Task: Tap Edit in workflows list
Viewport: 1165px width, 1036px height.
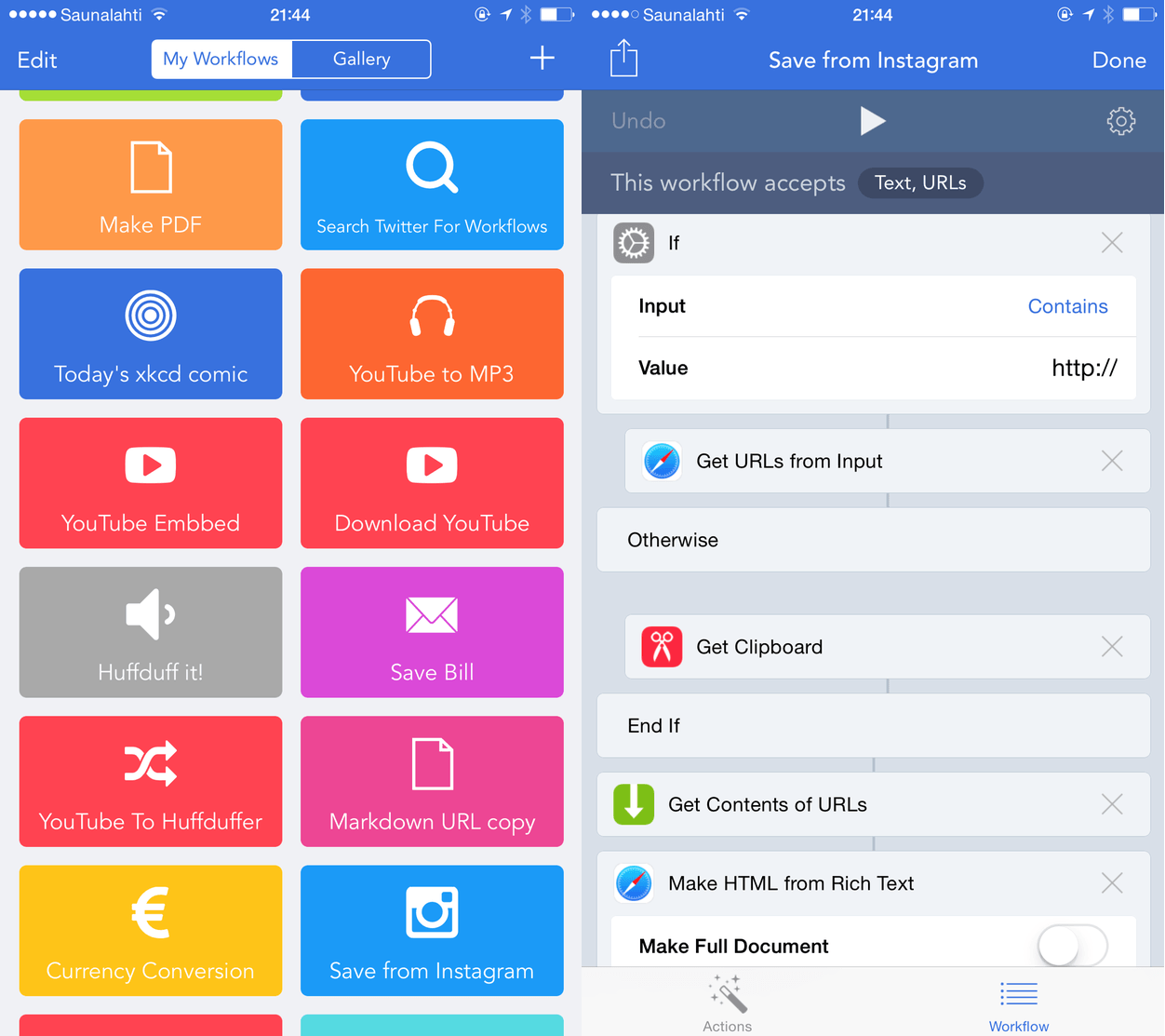Action: [37, 60]
